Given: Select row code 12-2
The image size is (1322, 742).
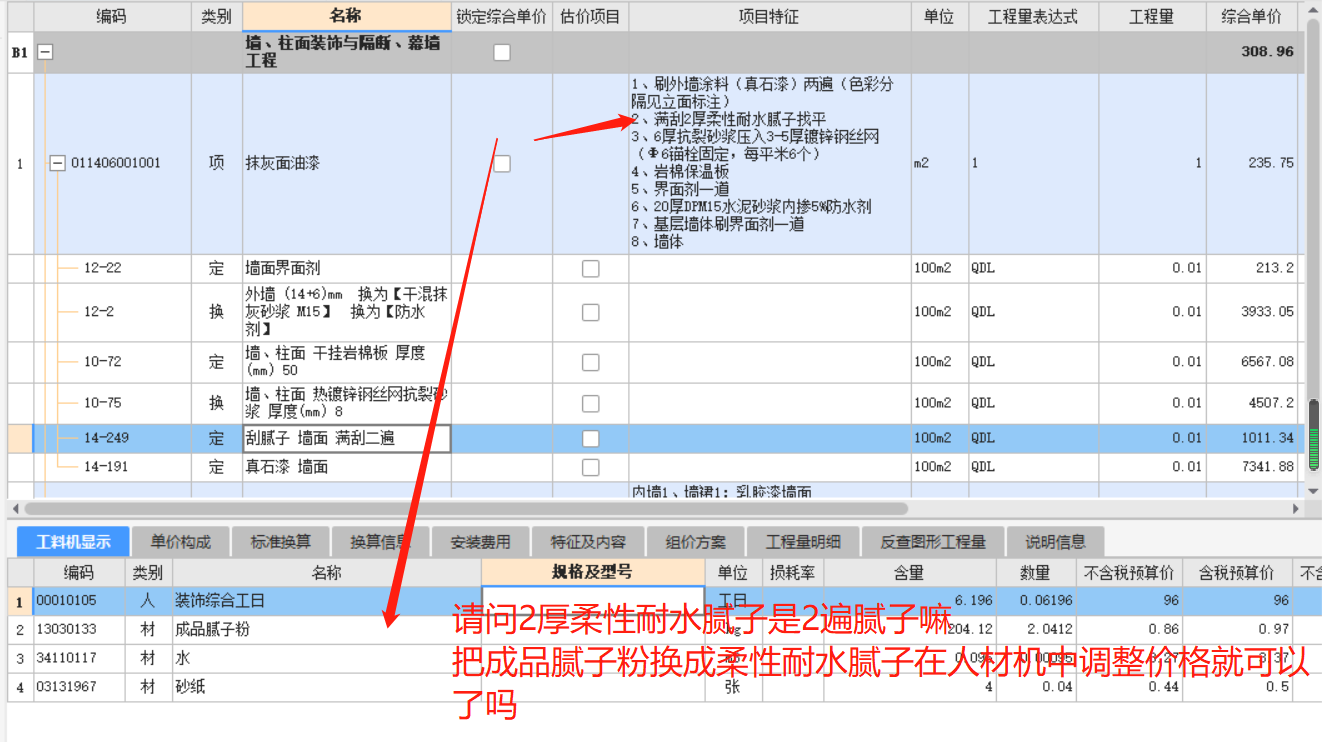Looking at the screenshot, I should point(98,312).
